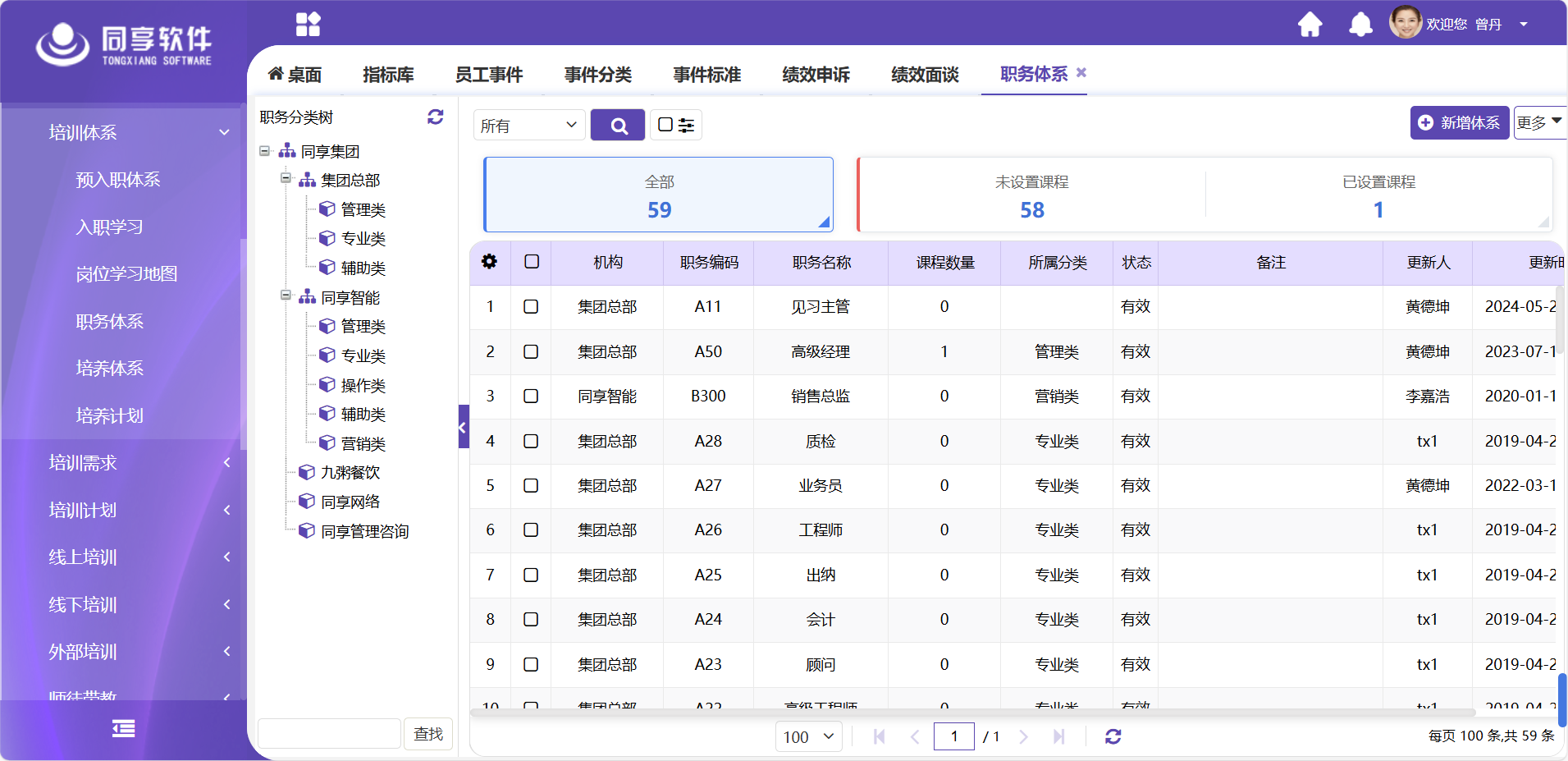1568x761 pixels.
Task: Expand user account dropdown arrow
Action: click(1524, 25)
